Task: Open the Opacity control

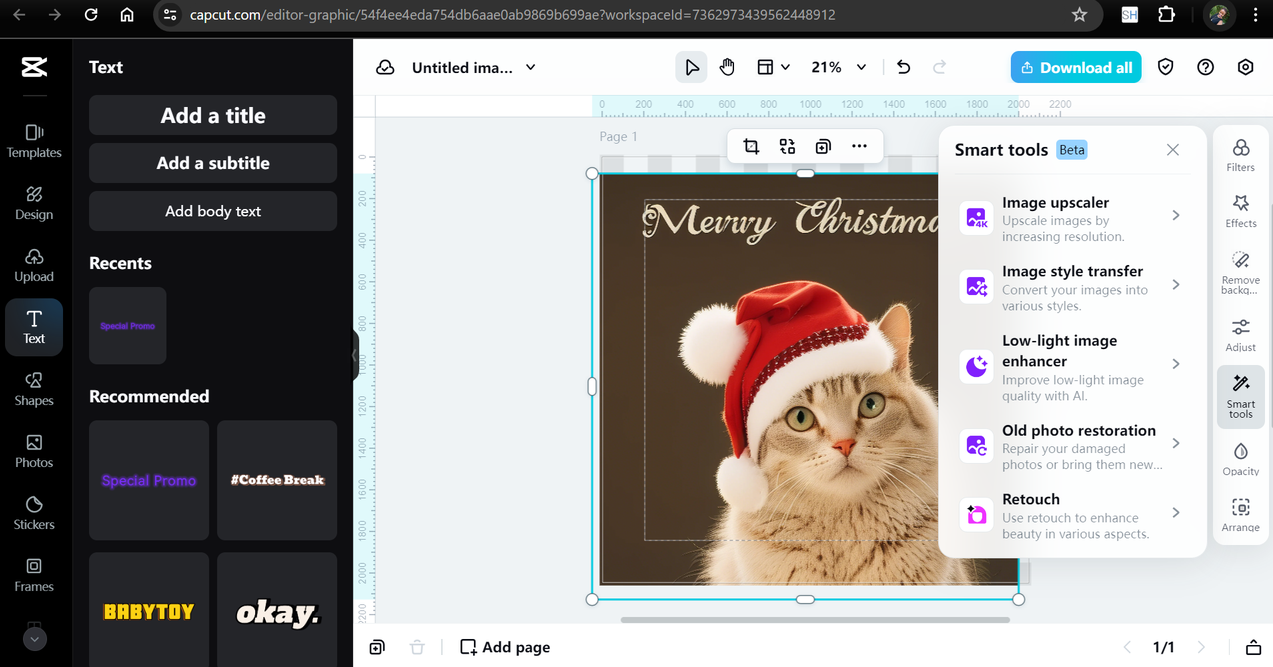Action: pyautogui.click(x=1240, y=459)
